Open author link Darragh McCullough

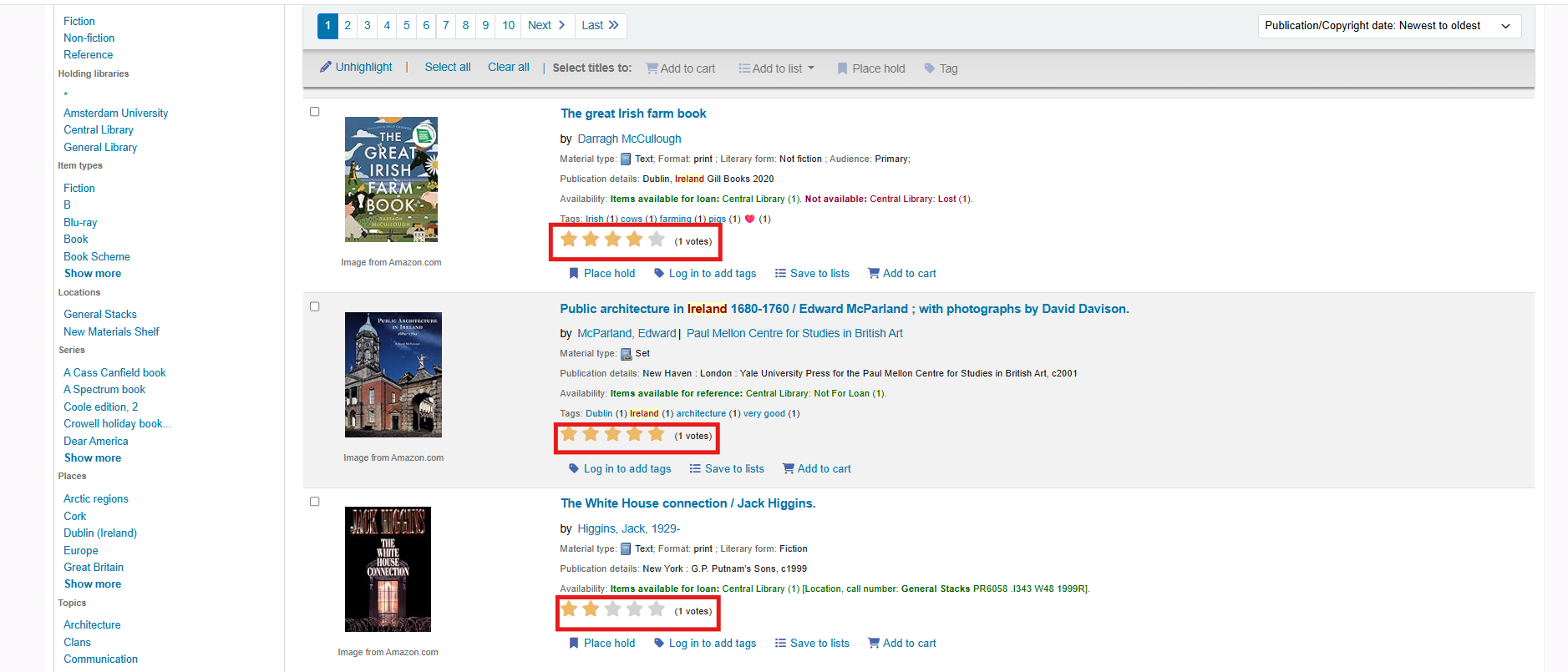pyautogui.click(x=629, y=139)
